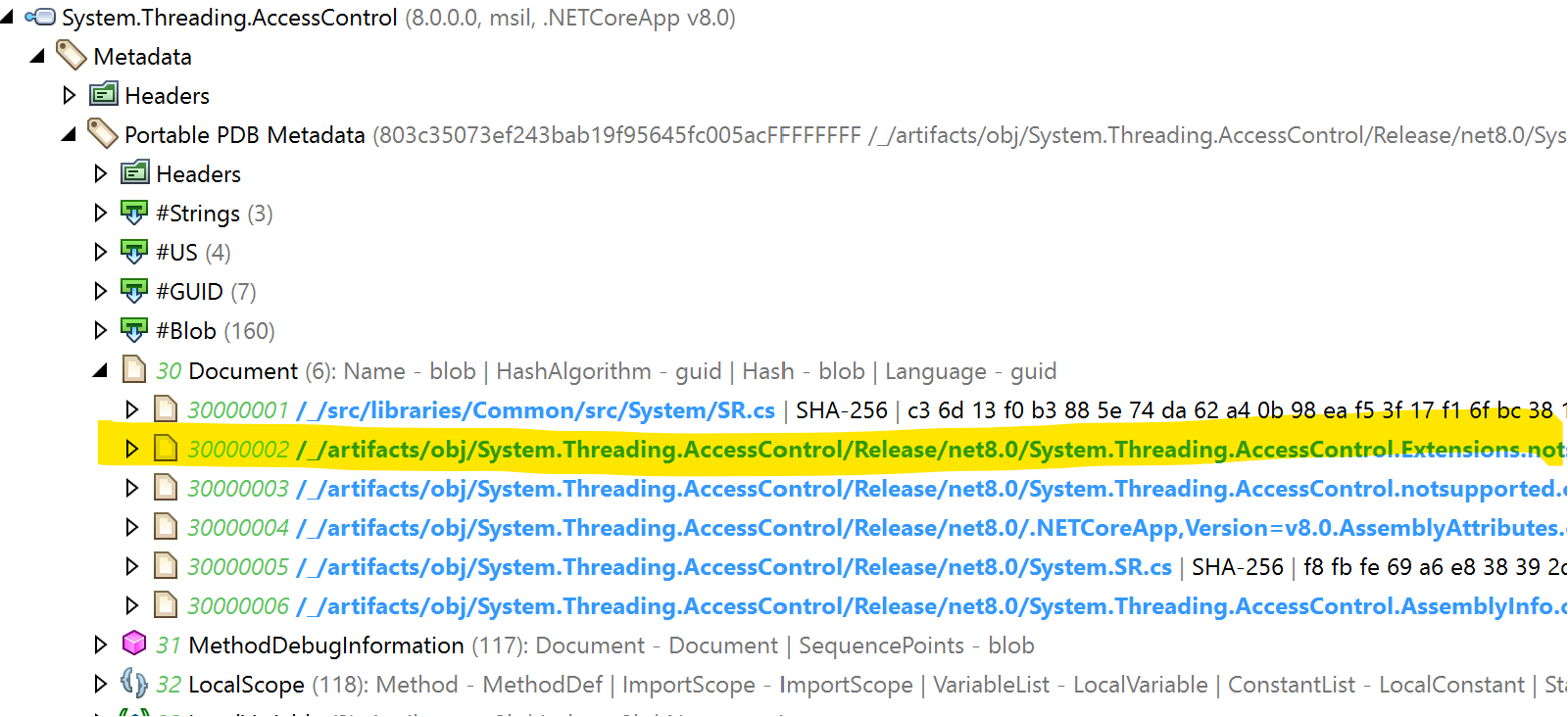
Task: Click the MethodDebugInformation cube icon
Action: pos(134,645)
